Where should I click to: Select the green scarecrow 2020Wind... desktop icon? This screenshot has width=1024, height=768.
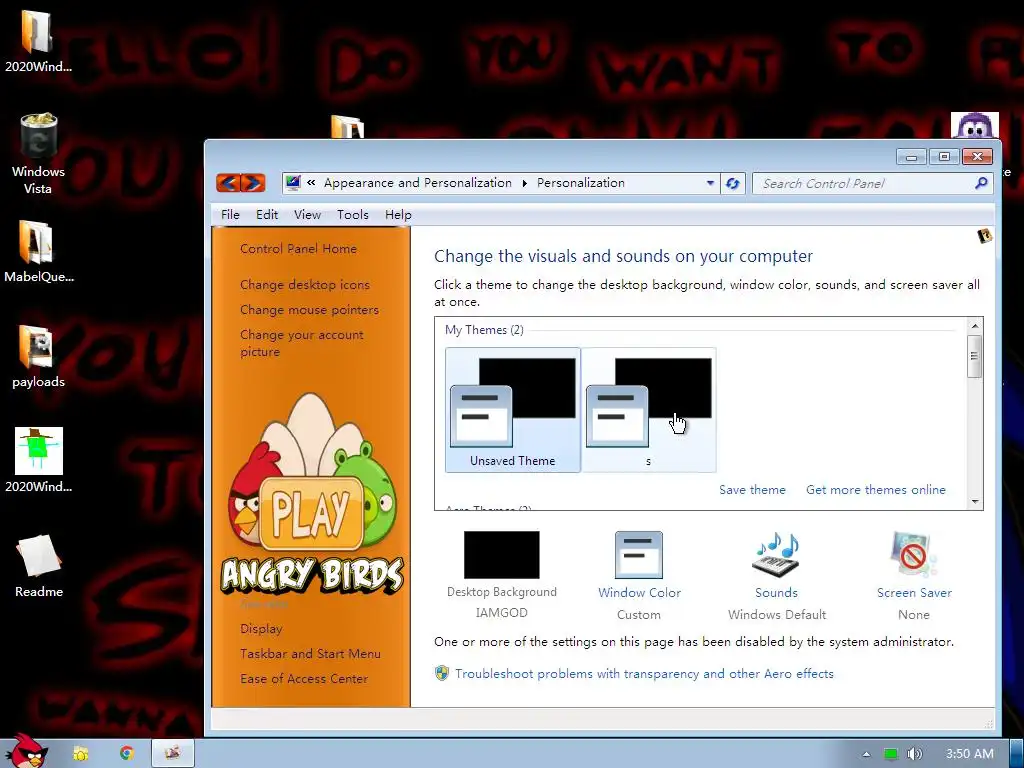39,460
